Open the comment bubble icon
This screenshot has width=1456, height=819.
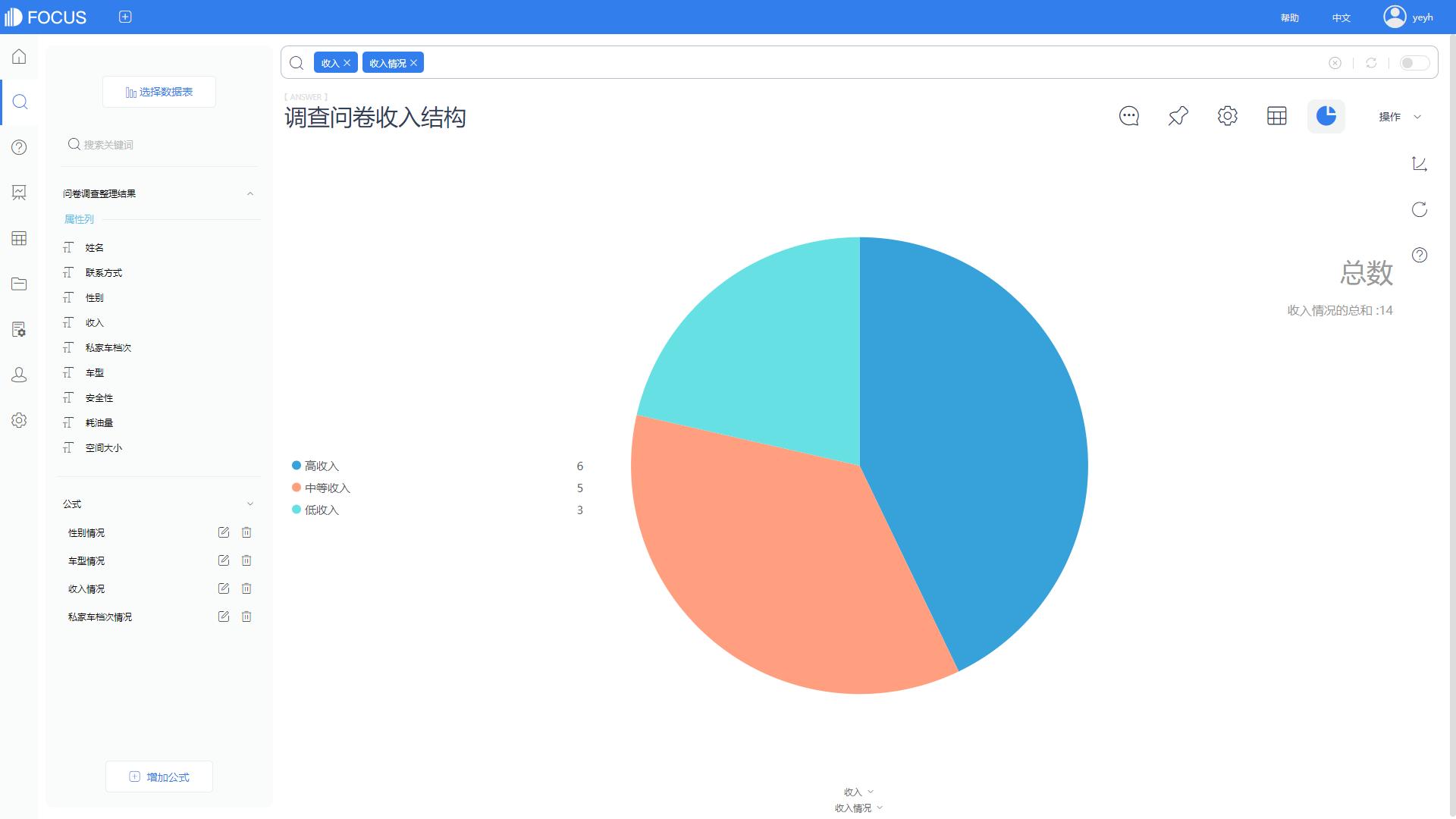coord(1128,116)
